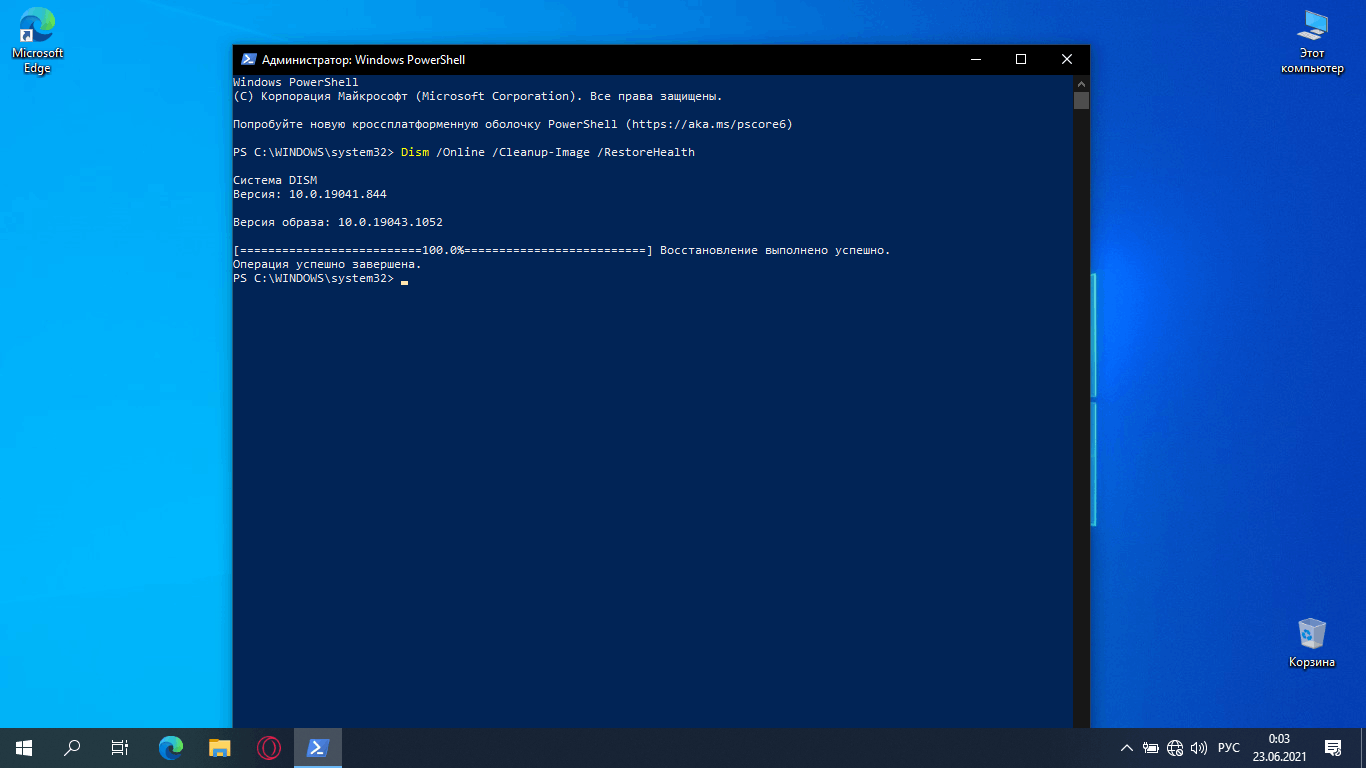Viewport: 1366px width, 768px height.
Task: Click the "Windows PowerShell" header line
Action: pos(296,83)
